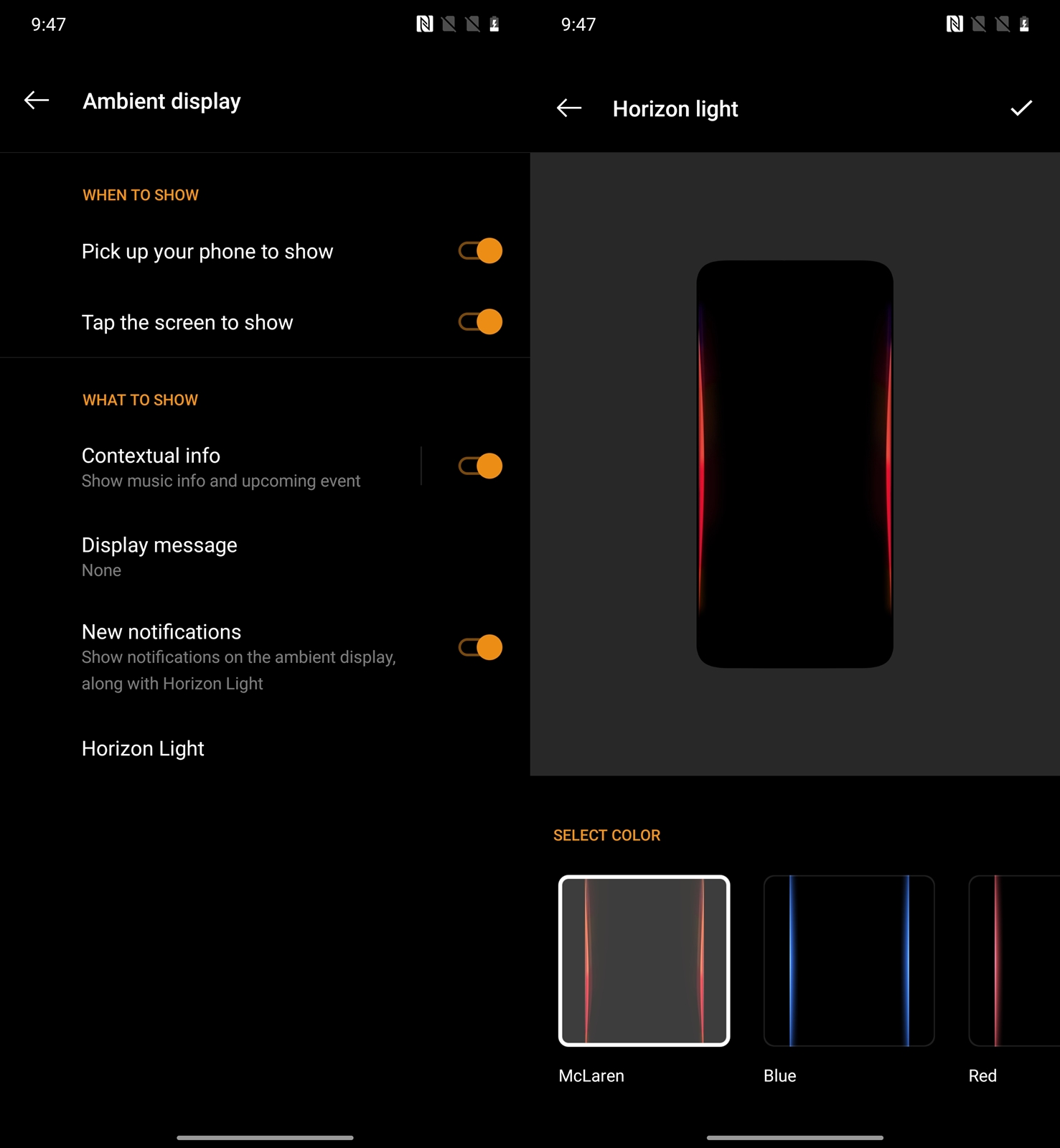Go back from Horizon light screen

click(x=568, y=108)
